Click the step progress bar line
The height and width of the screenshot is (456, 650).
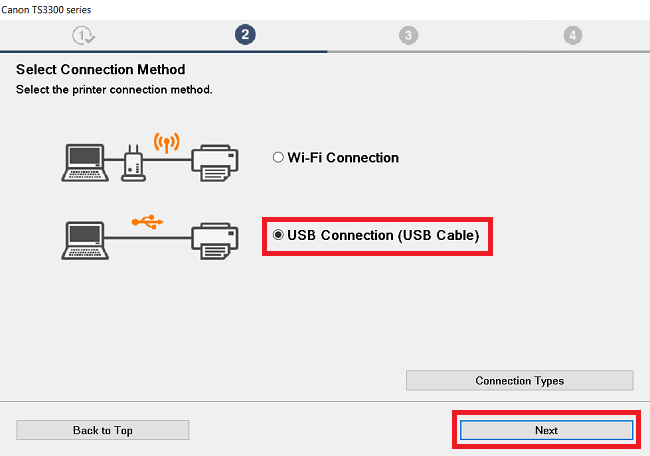(x=325, y=52)
